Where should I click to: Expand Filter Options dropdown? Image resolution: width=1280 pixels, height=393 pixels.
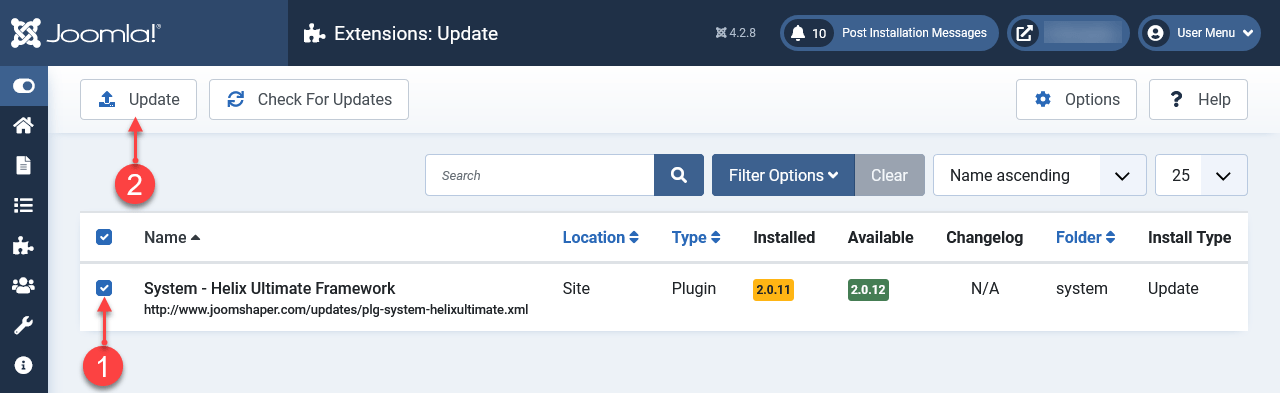[783, 175]
